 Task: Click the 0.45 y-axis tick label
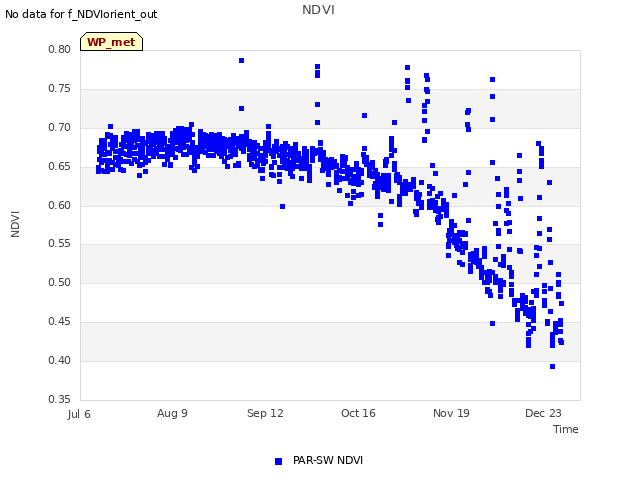click(60, 322)
